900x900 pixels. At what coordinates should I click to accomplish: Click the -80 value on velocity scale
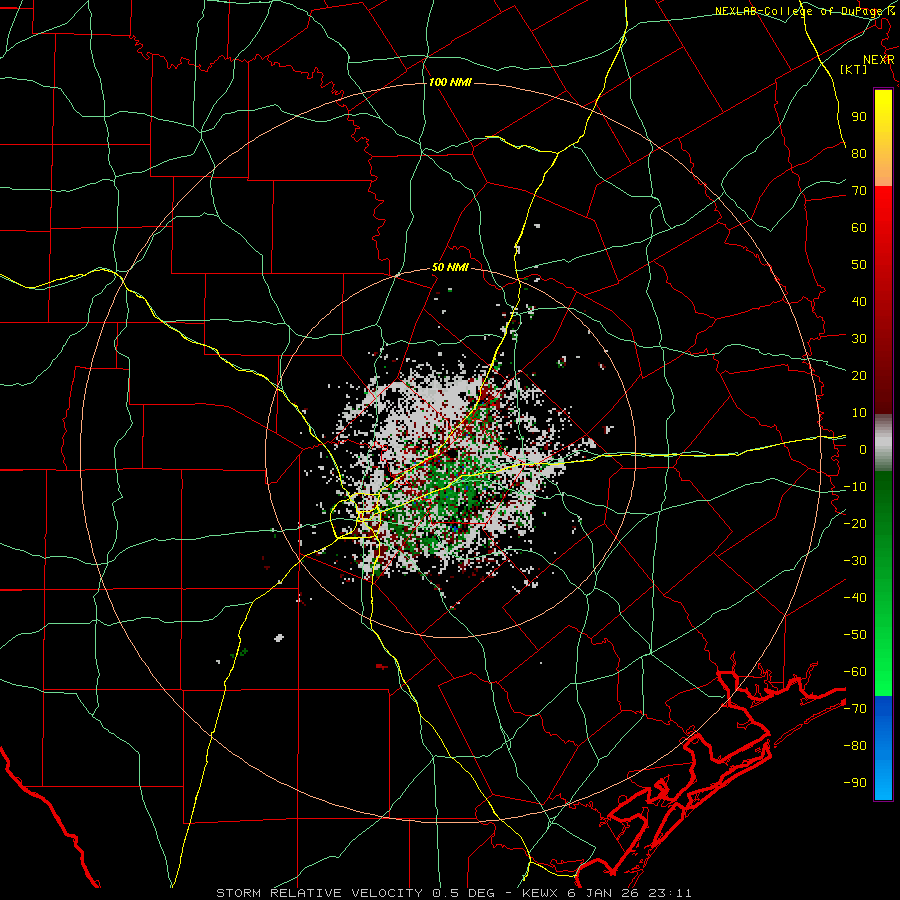pyautogui.click(x=855, y=746)
